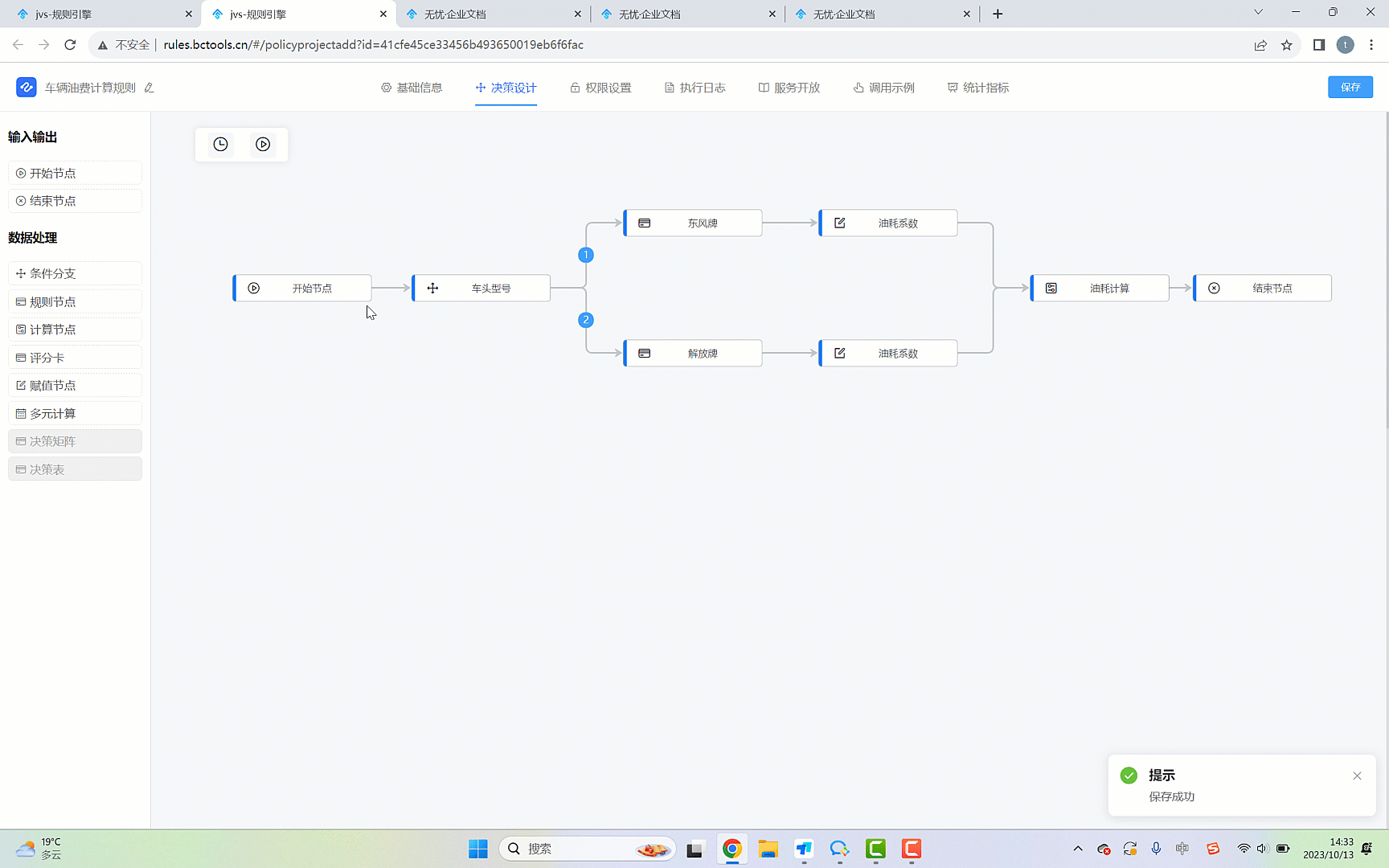Open the 调用示例 tab
Screen dimensions: 1389x868
pyautogui.click(x=884, y=88)
